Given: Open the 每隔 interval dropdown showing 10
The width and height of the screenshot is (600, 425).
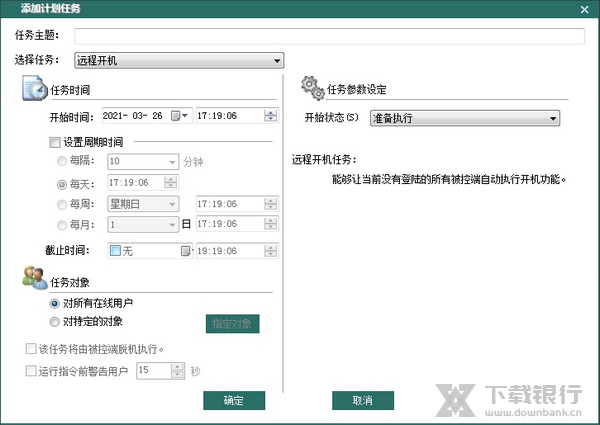Looking at the screenshot, I should click(143, 161).
